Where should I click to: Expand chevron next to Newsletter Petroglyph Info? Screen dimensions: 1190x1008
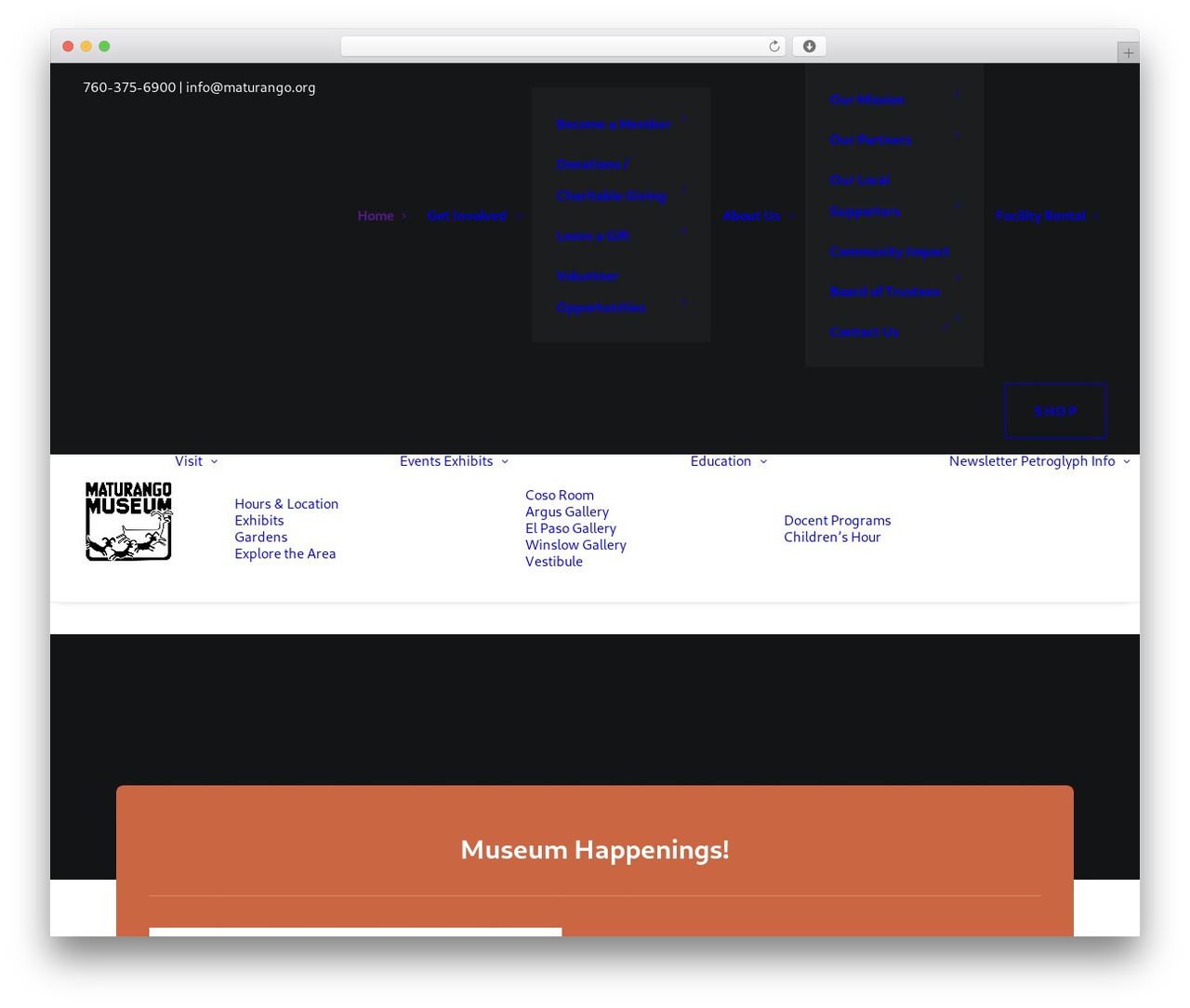tap(1127, 461)
